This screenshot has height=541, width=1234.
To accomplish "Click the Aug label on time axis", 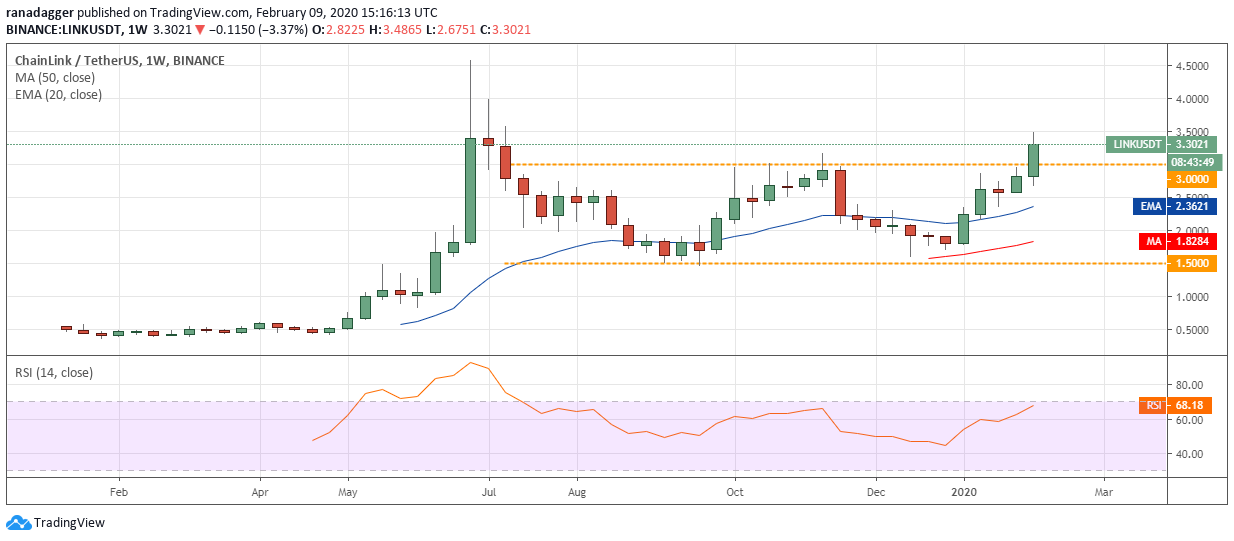I will pyautogui.click(x=577, y=492).
